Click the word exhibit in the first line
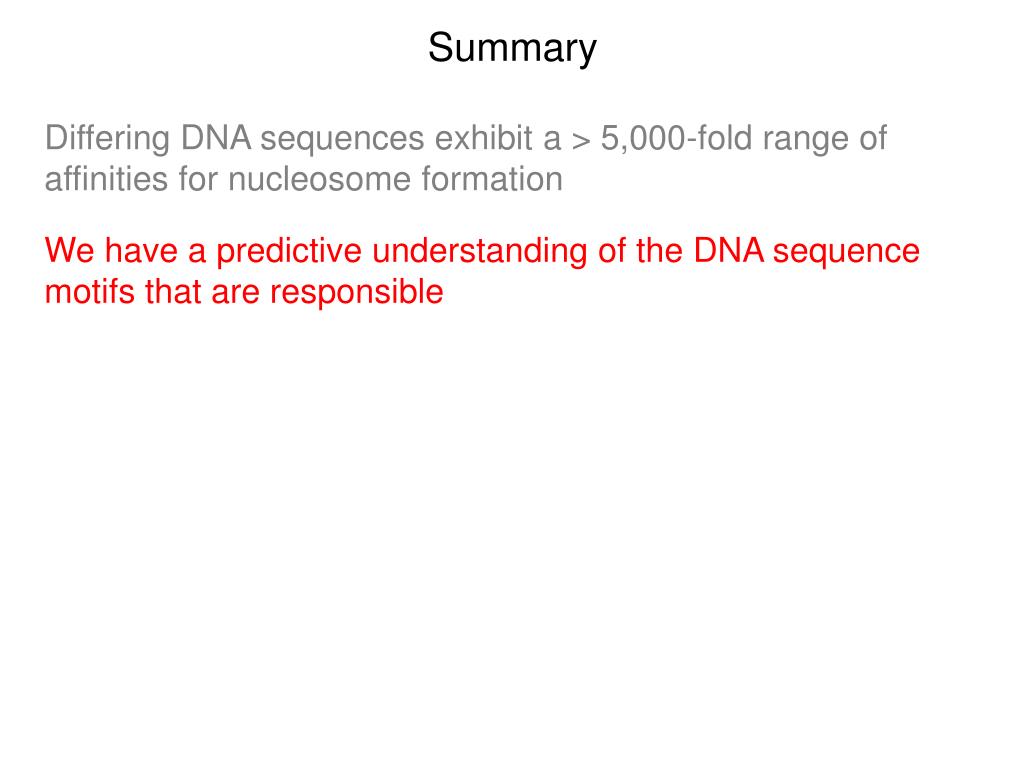The height and width of the screenshot is (768, 1024). (483, 138)
